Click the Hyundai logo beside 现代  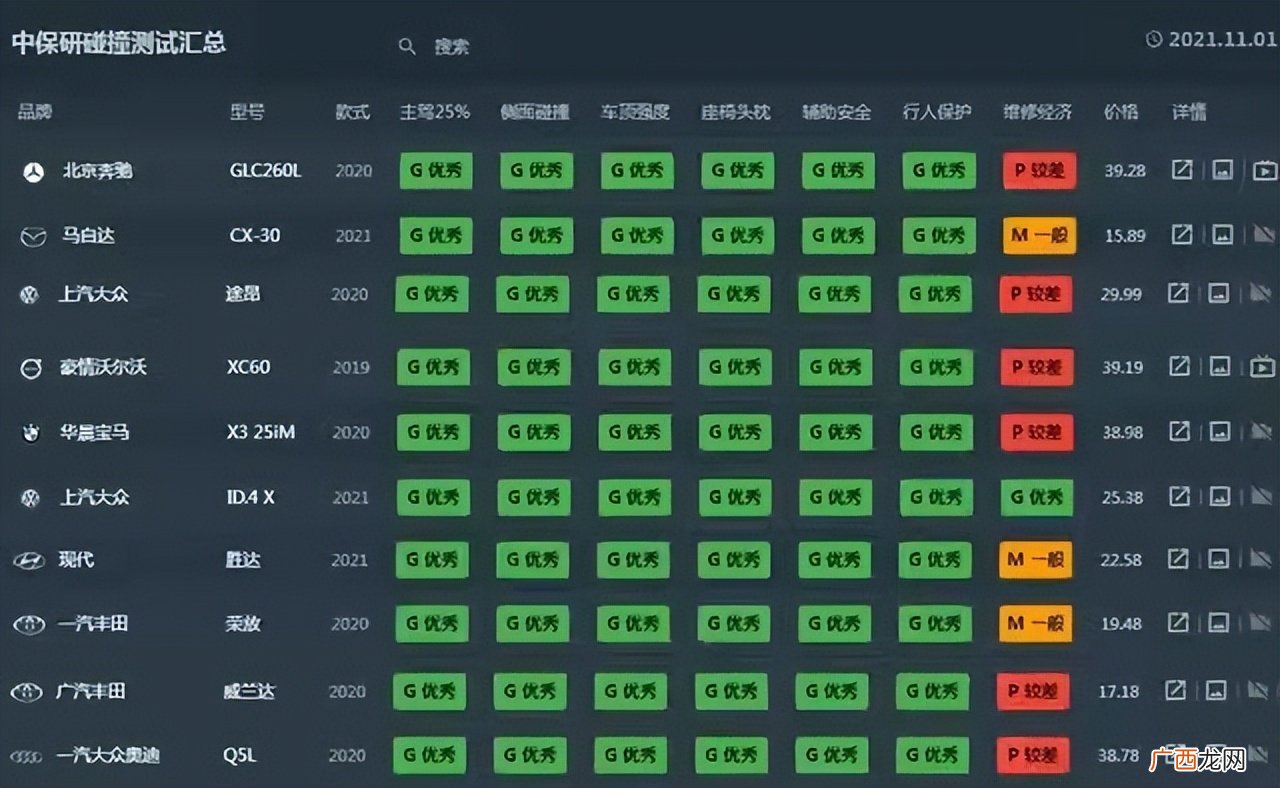(x=29, y=561)
